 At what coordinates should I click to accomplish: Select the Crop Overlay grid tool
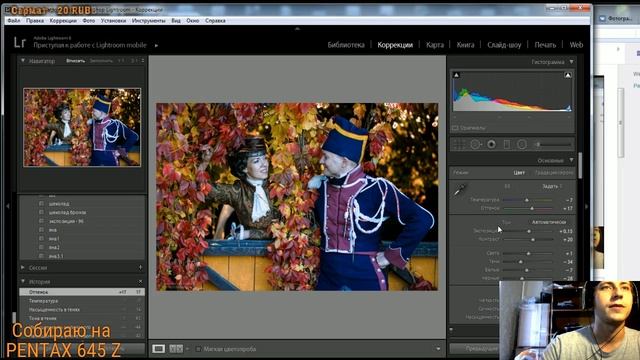[459, 144]
